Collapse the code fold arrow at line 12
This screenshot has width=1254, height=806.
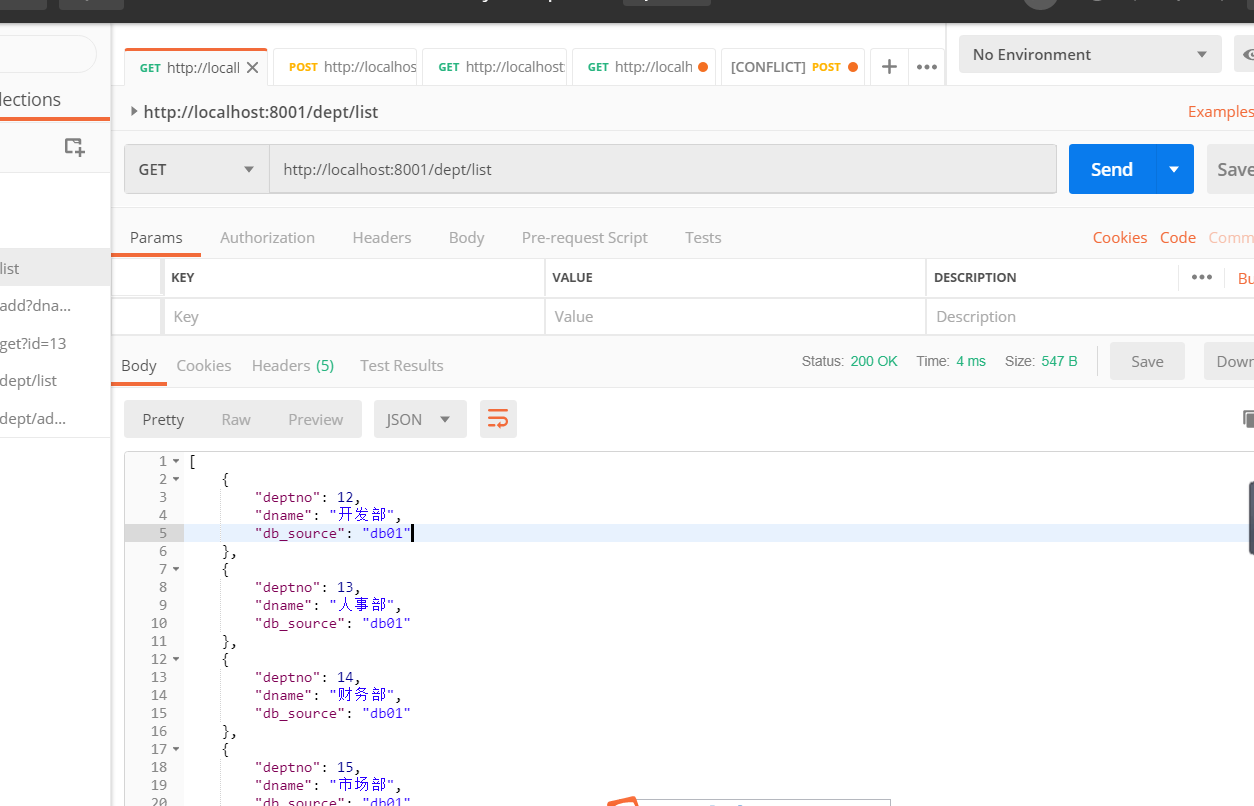tap(176, 659)
